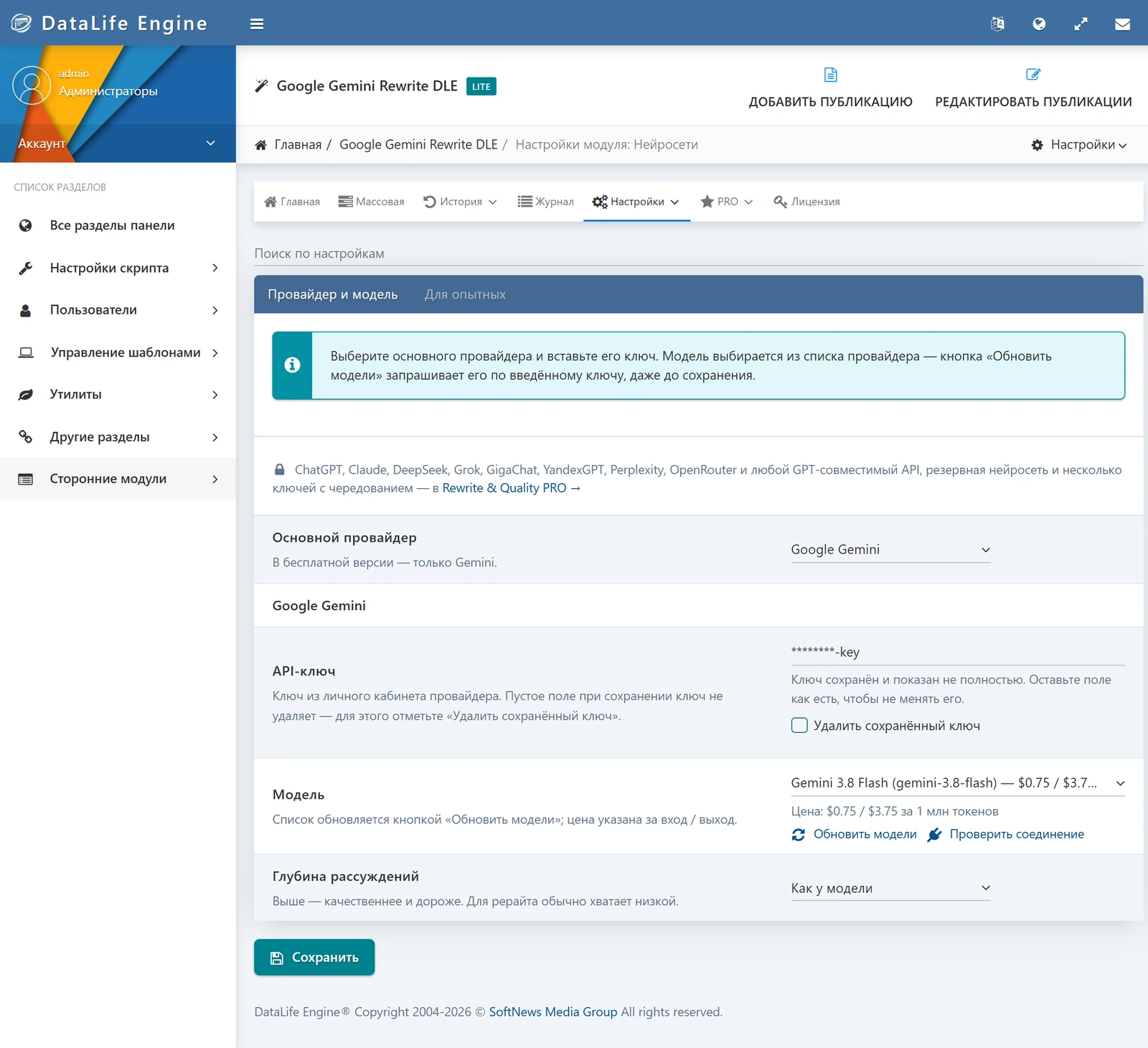The image size is (1148, 1048).
Task: Open the Массовая module tab
Action: [x=372, y=202]
